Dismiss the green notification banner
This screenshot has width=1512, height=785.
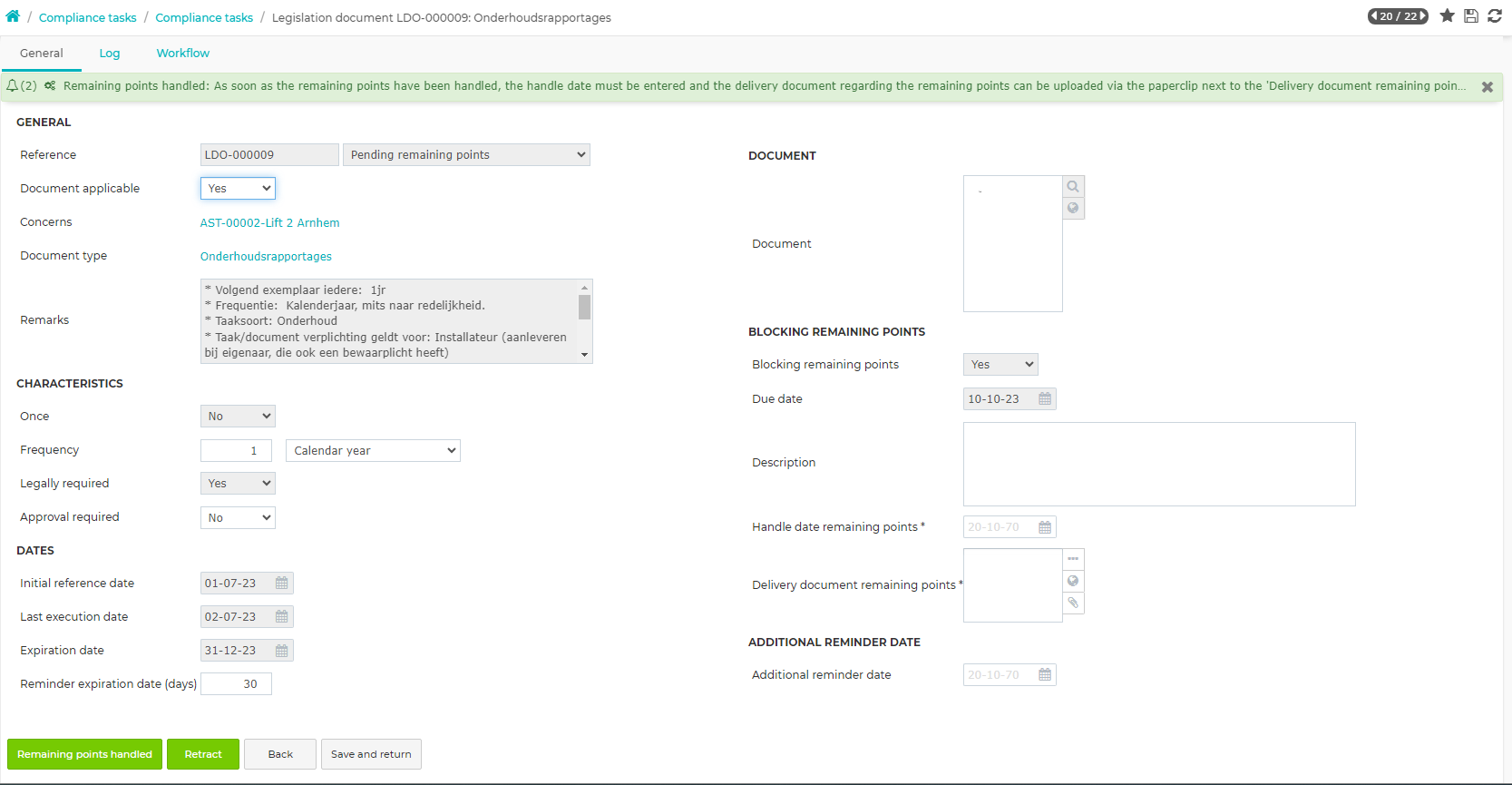tap(1488, 87)
